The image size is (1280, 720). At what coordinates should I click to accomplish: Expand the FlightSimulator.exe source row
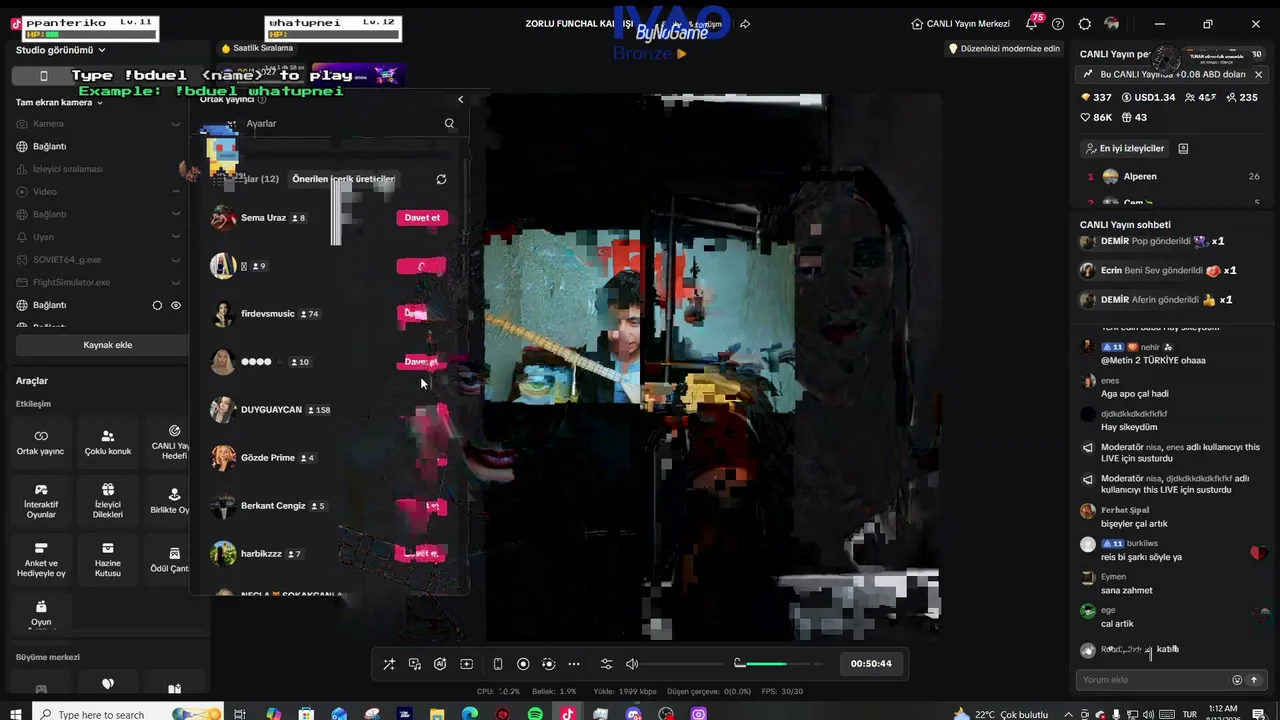(x=100, y=282)
